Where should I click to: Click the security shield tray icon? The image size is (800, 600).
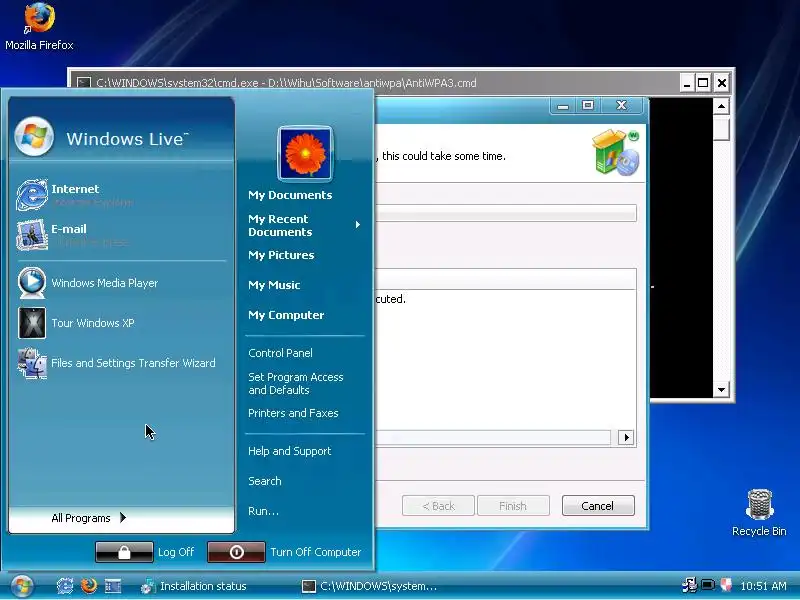click(x=726, y=585)
